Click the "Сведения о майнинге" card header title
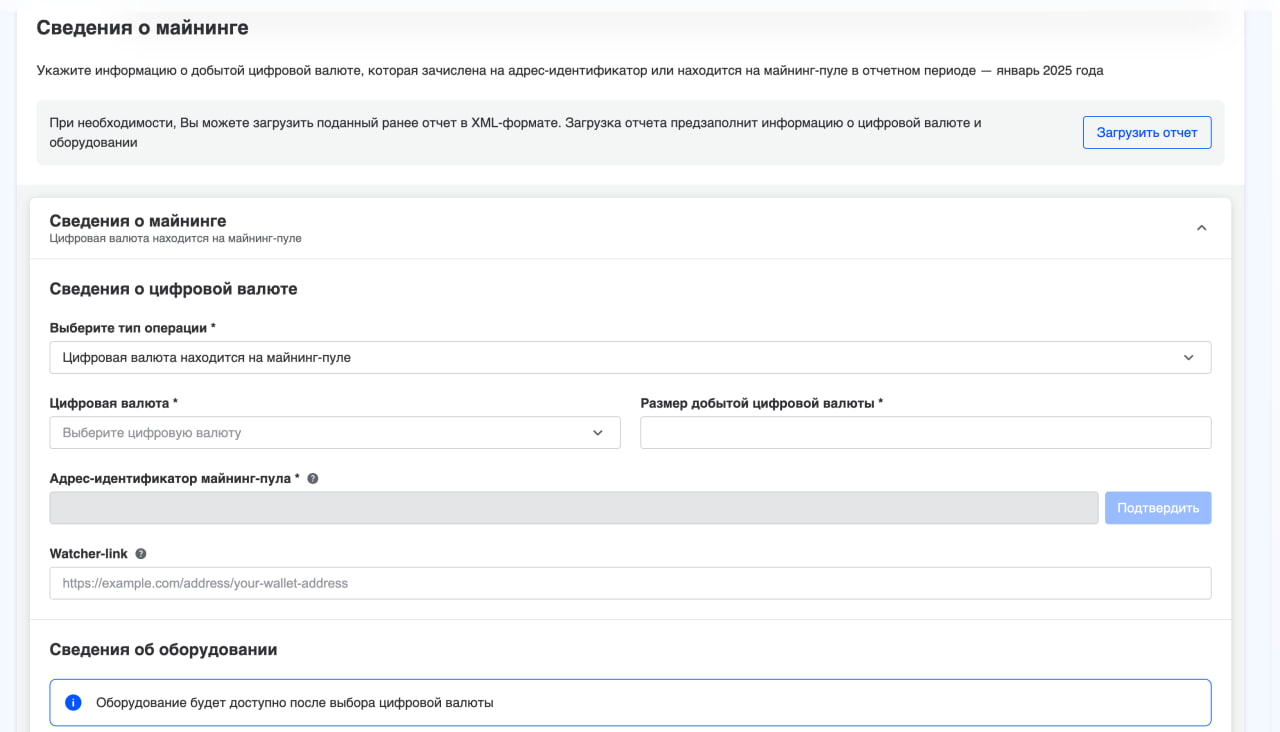The image size is (1280, 732). point(138,221)
